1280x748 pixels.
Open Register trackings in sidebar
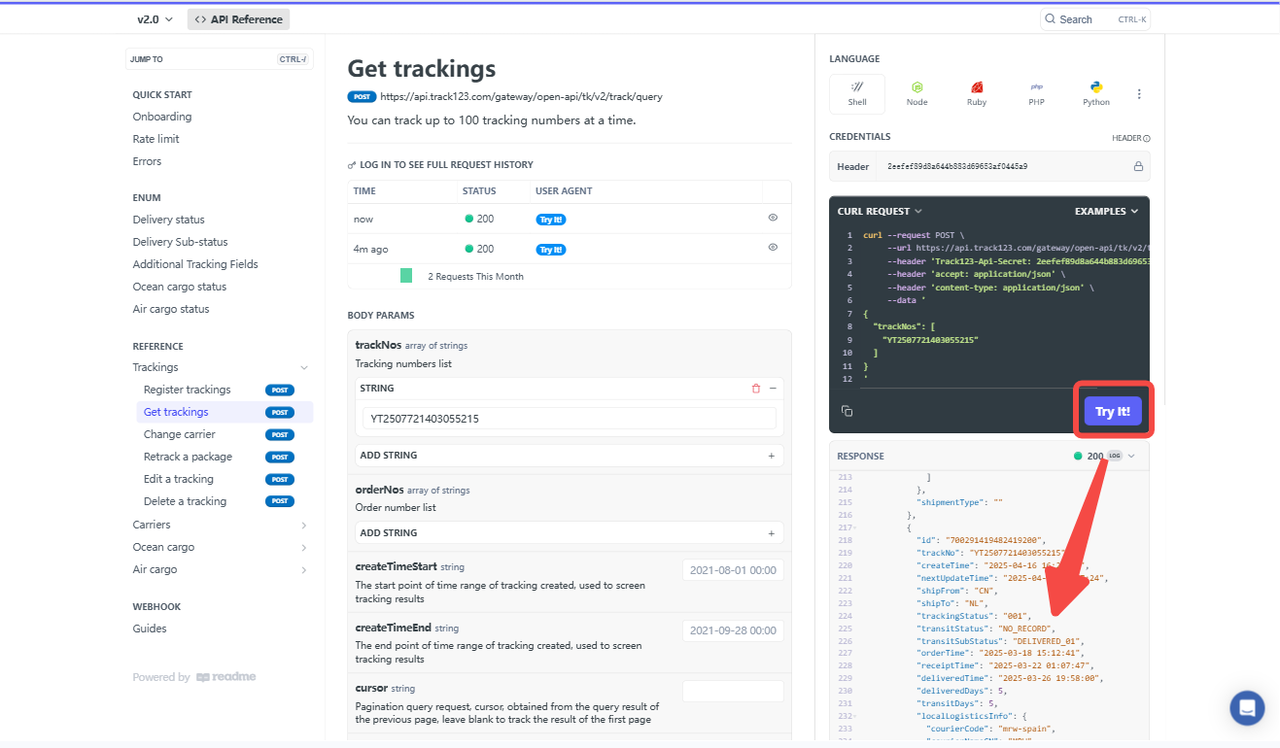(187, 390)
